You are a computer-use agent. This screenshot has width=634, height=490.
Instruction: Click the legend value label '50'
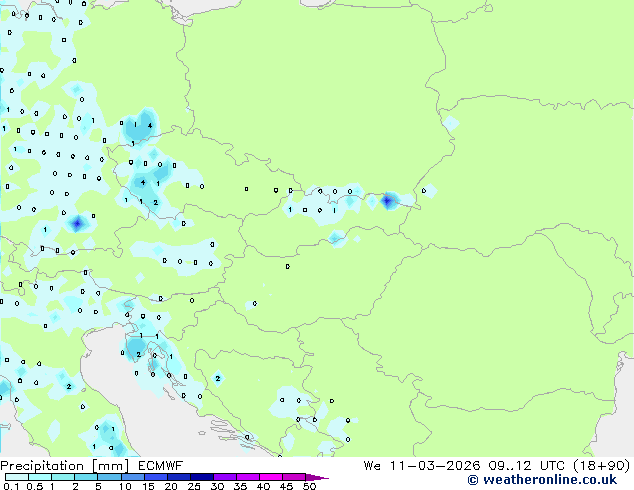(x=309, y=486)
